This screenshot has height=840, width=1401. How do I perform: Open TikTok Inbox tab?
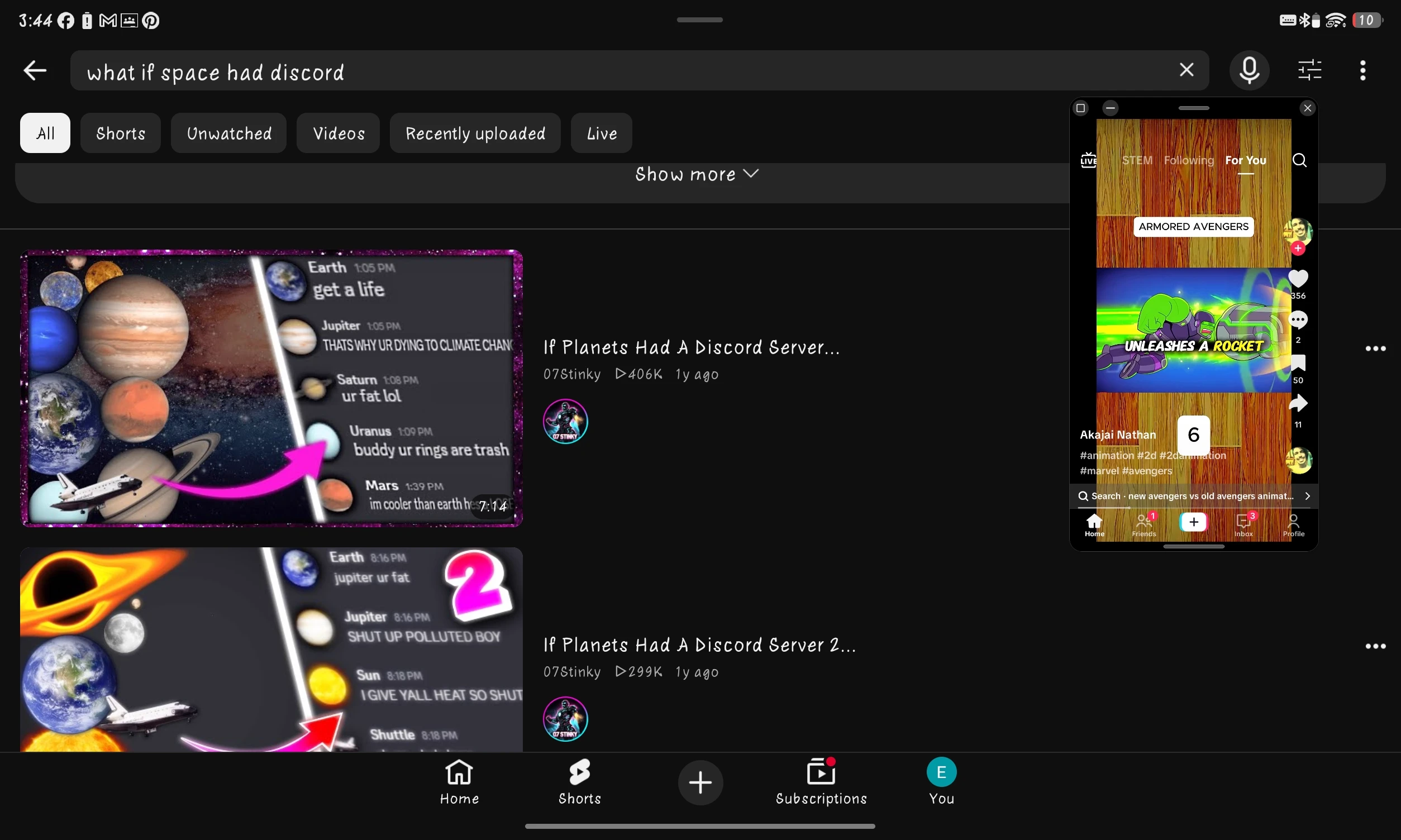pos(1243,524)
